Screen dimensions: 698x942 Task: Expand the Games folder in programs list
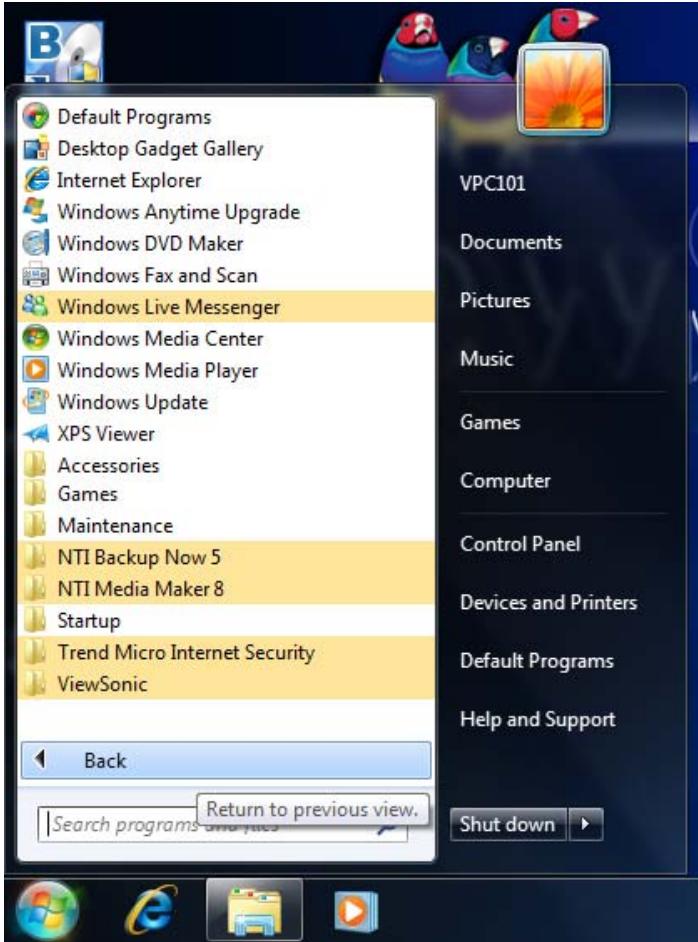(x=226, y=494)
